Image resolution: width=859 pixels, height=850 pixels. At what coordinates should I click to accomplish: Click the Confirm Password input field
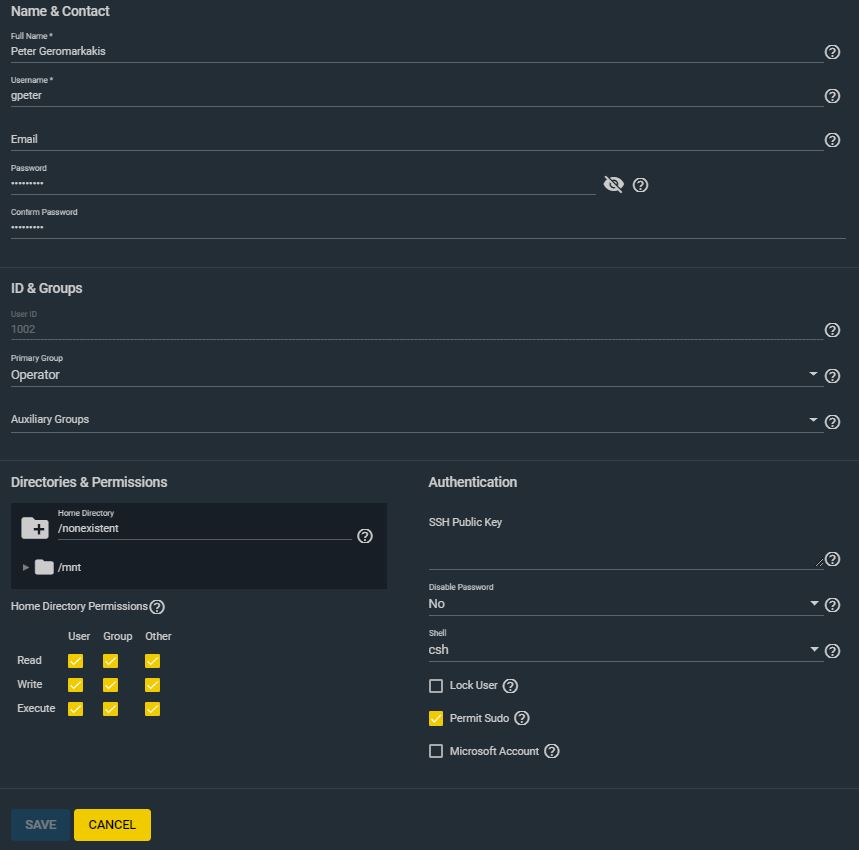pyautogui.click(x=428, y=228)
